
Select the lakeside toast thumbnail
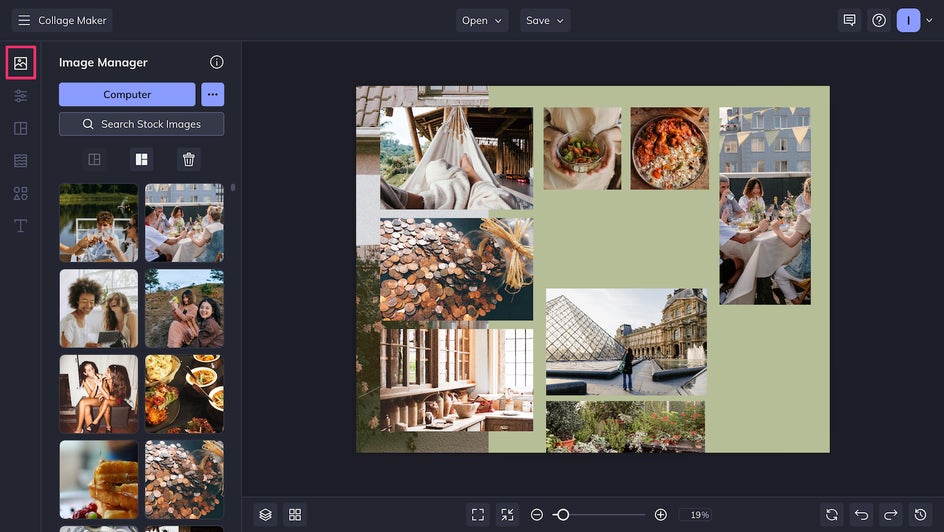[x=99, y=223]
